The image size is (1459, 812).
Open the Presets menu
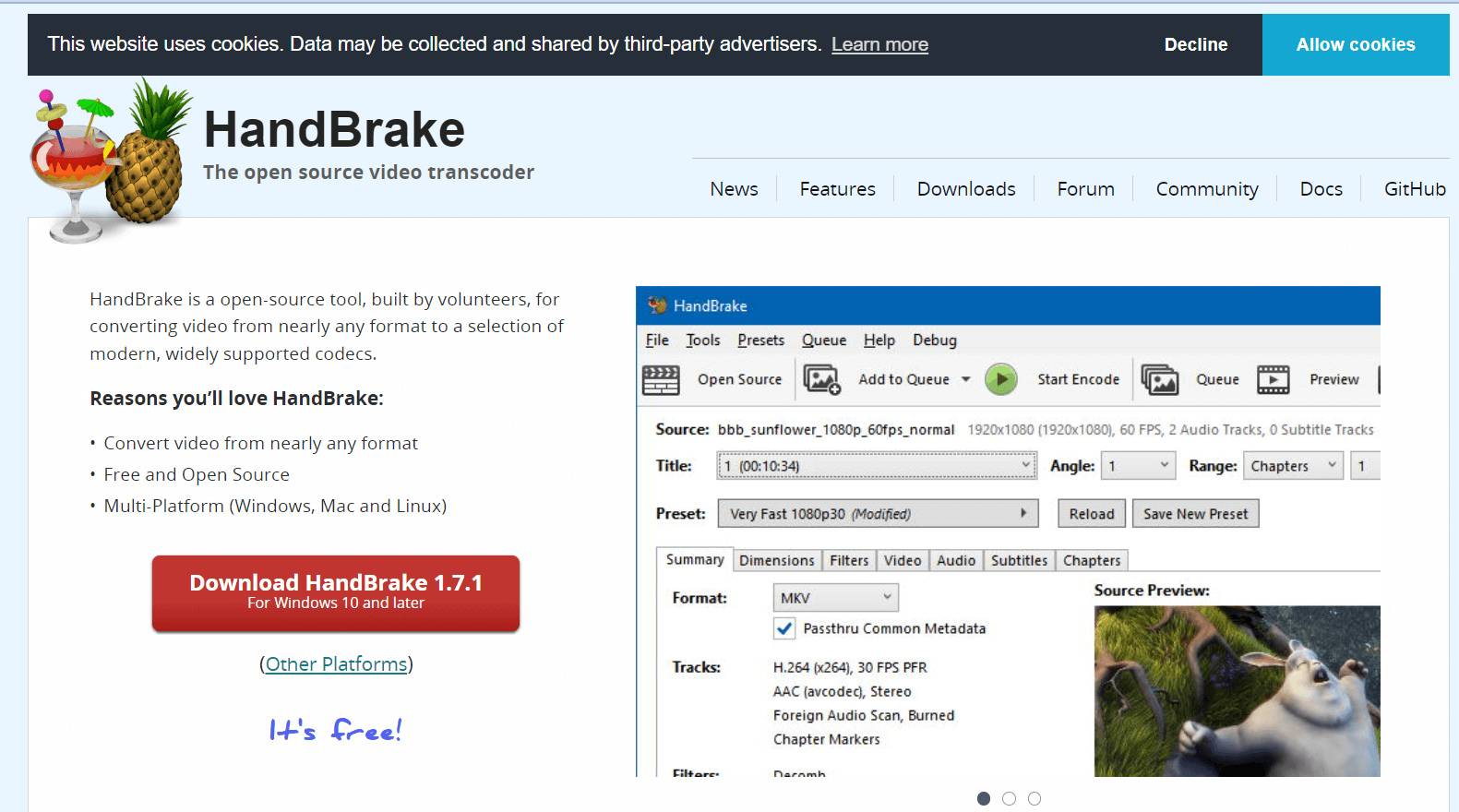coord(761,340)
